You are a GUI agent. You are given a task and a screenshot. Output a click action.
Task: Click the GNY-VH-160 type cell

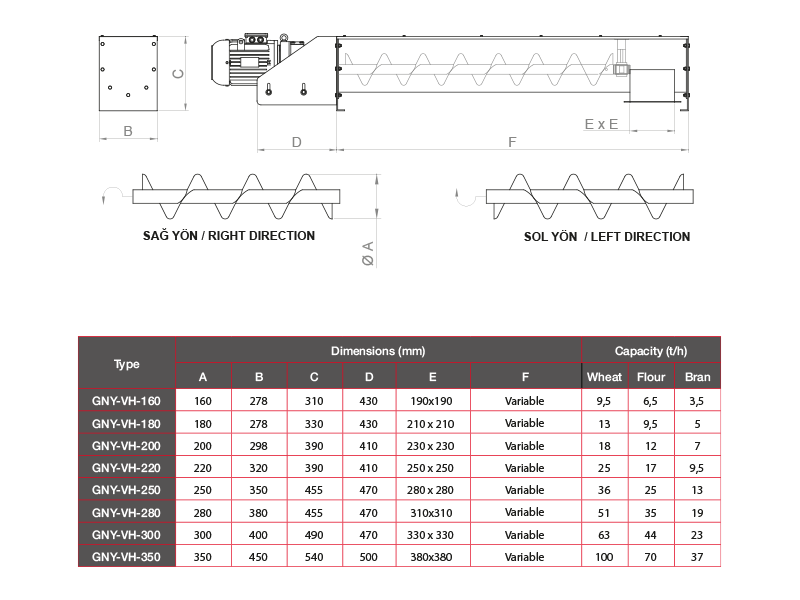(127, 401)
